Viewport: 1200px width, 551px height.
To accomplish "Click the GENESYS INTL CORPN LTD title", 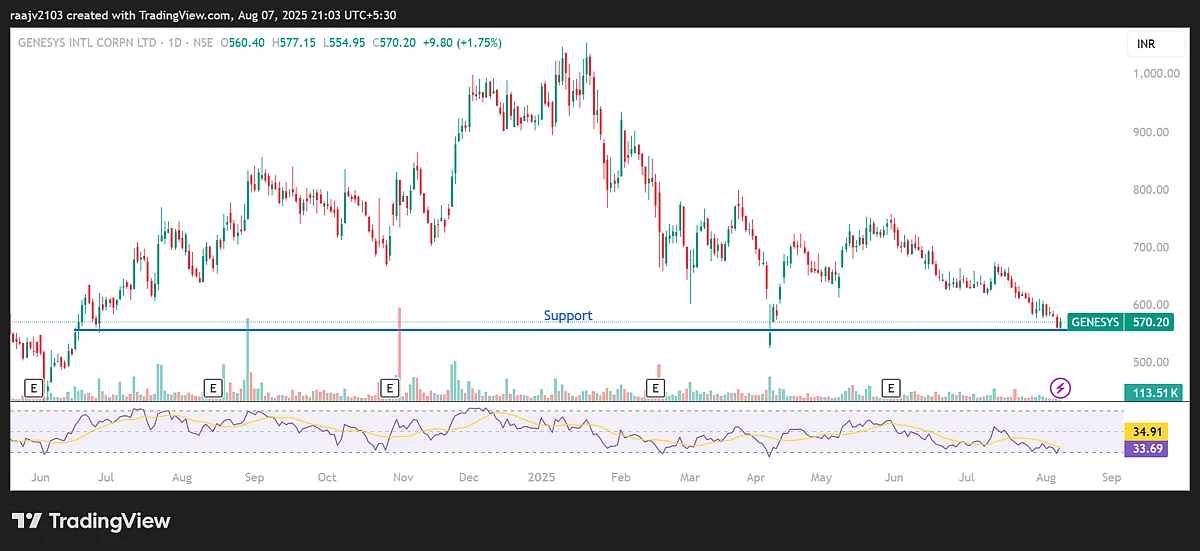I will pyautogui.click(x=88, y=43).
